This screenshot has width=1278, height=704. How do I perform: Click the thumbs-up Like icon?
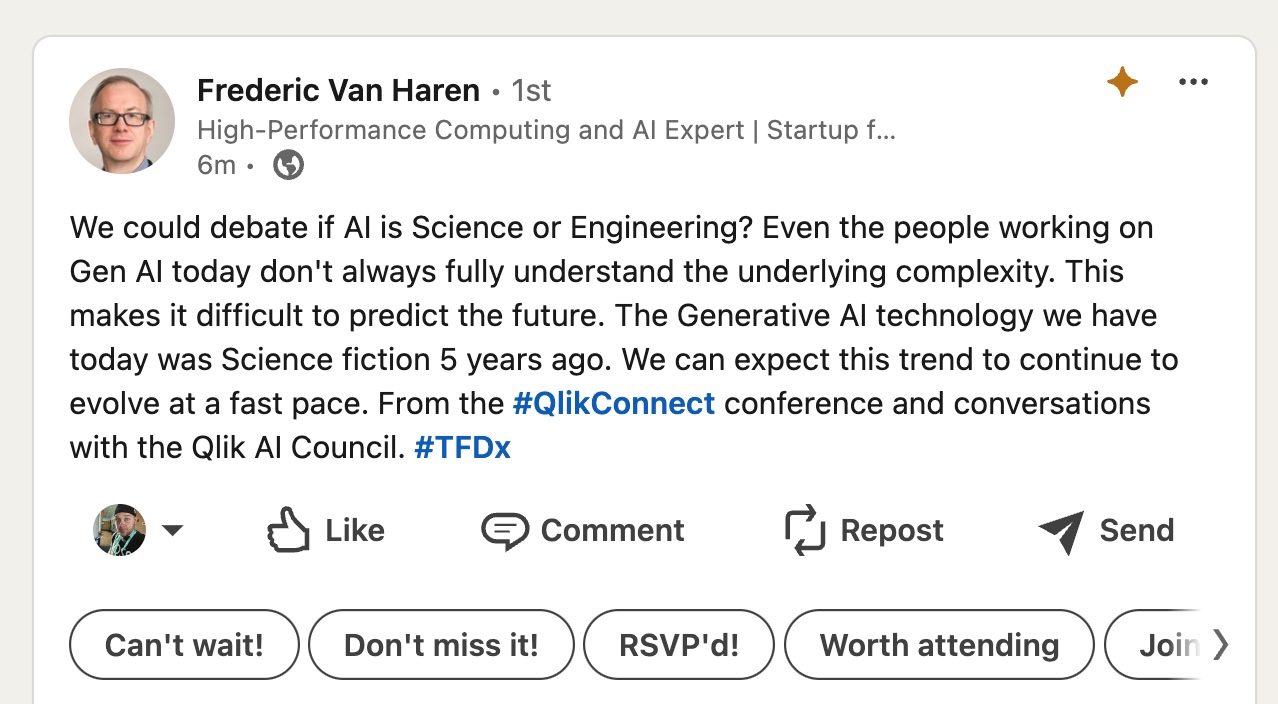pos(288,530)
